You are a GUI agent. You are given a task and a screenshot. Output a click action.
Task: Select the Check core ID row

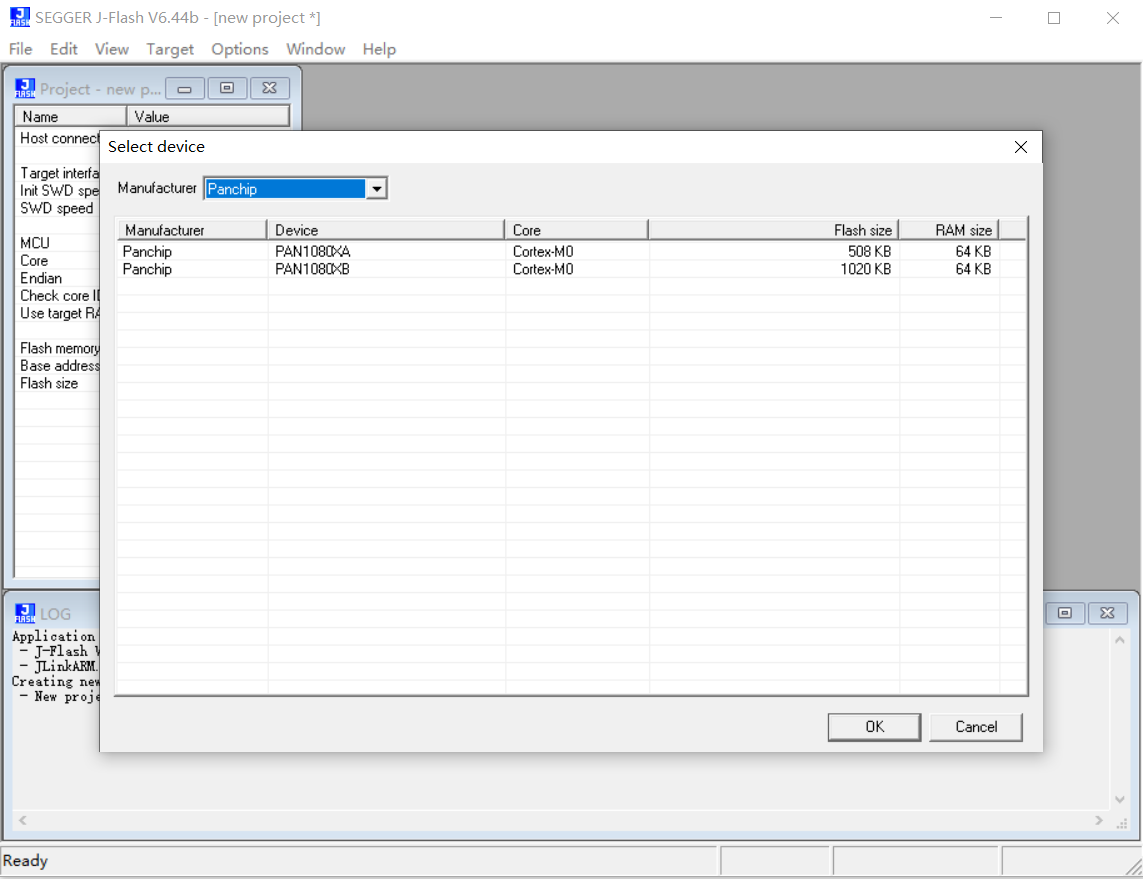pyautogui.click(x=59, y=296)
